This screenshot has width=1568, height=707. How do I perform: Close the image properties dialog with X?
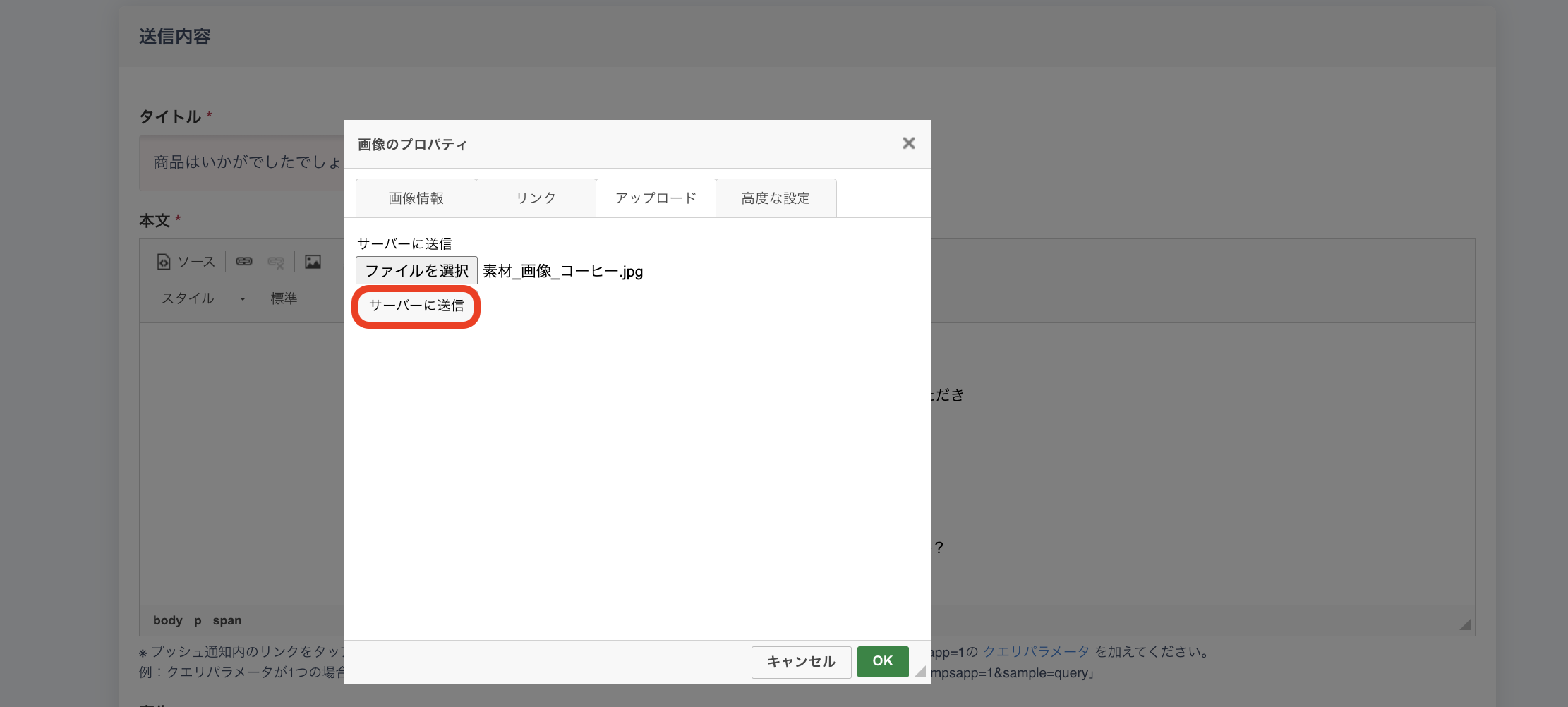(908, 143)
